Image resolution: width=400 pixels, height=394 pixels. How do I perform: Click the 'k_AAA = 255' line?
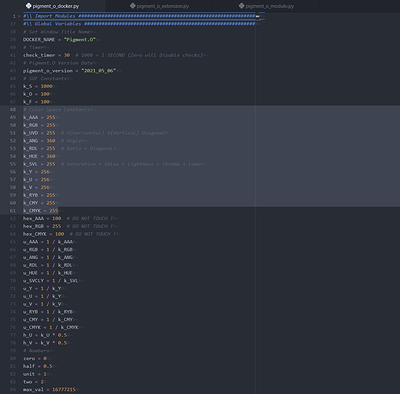click(x=39, y=117)
